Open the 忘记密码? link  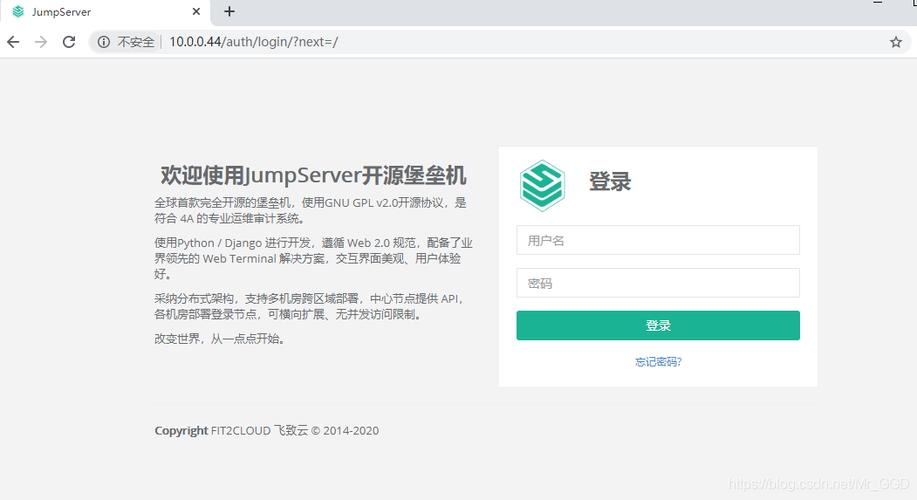[659, 362]
